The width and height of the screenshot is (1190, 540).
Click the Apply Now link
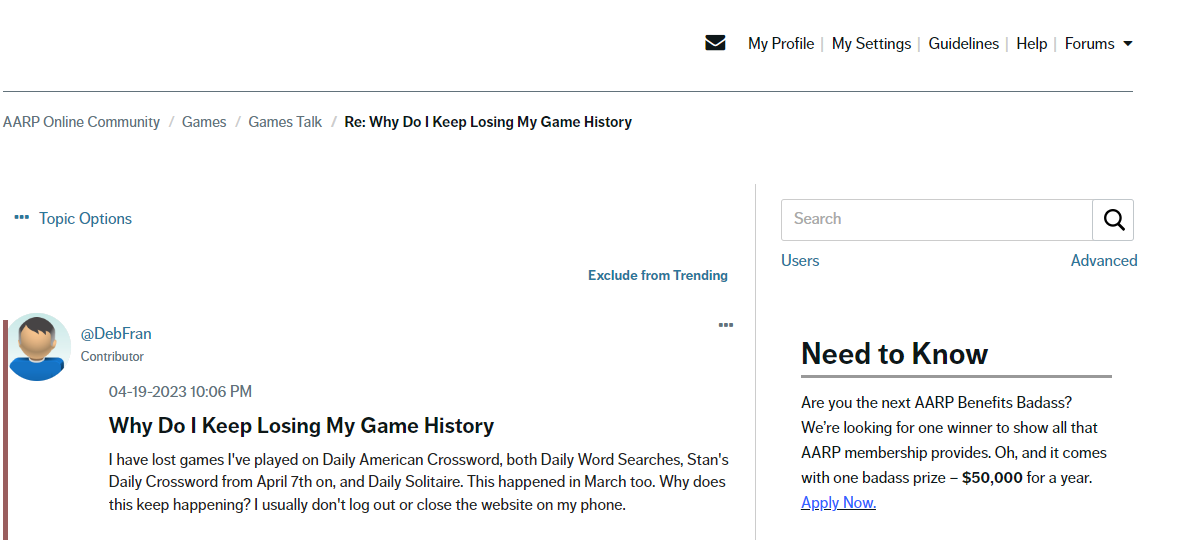838,503
